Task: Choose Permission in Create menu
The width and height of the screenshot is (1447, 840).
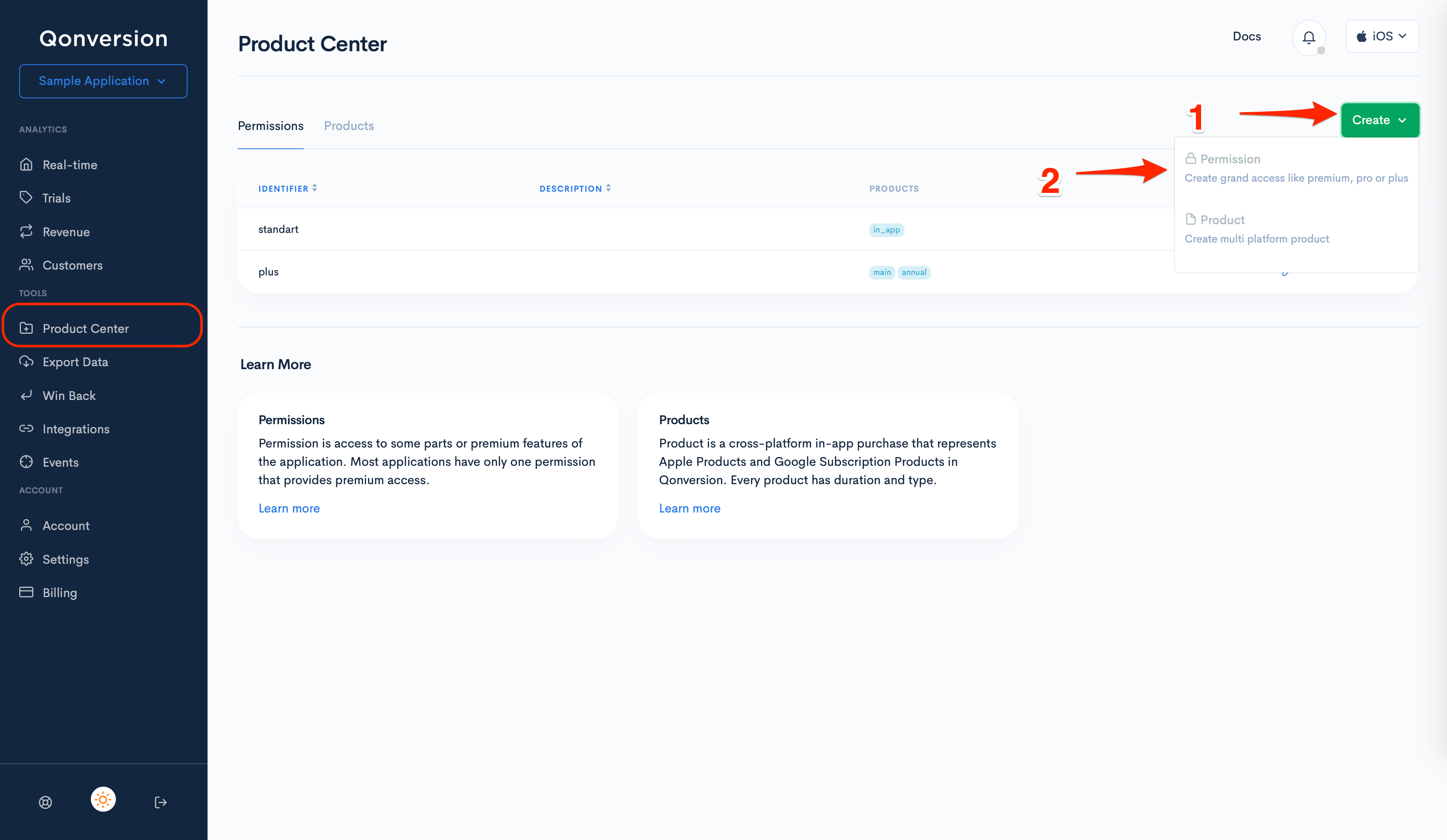Action: (1296, 167)
